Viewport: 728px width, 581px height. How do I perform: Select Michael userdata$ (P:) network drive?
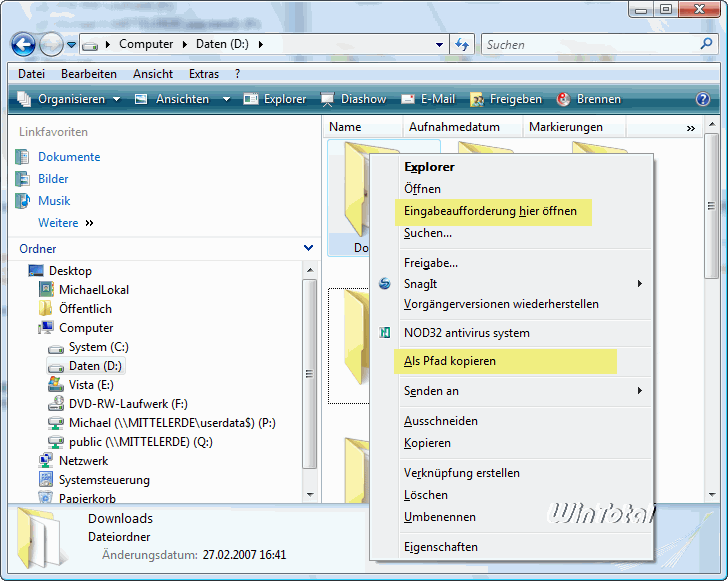[x=172, y=423]
